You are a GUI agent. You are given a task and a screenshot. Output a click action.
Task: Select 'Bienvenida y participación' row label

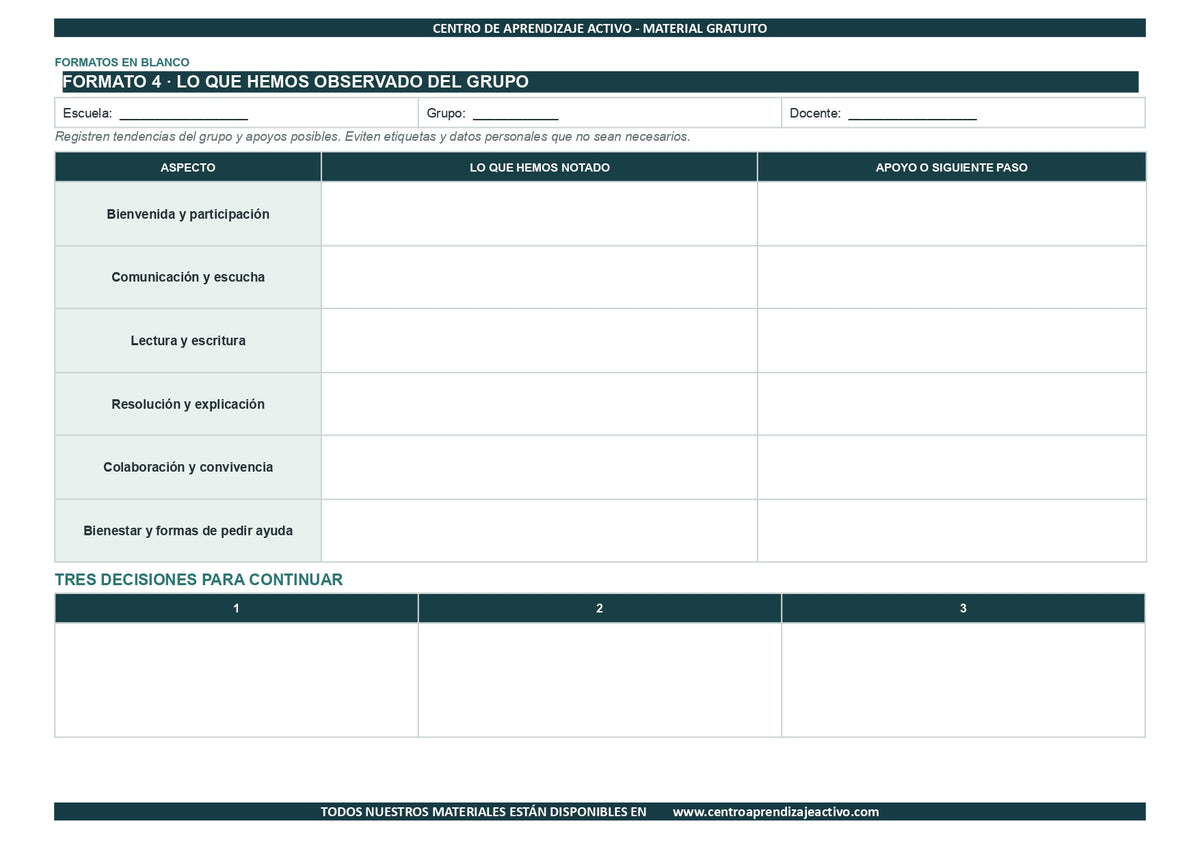[x=188, y=214]
